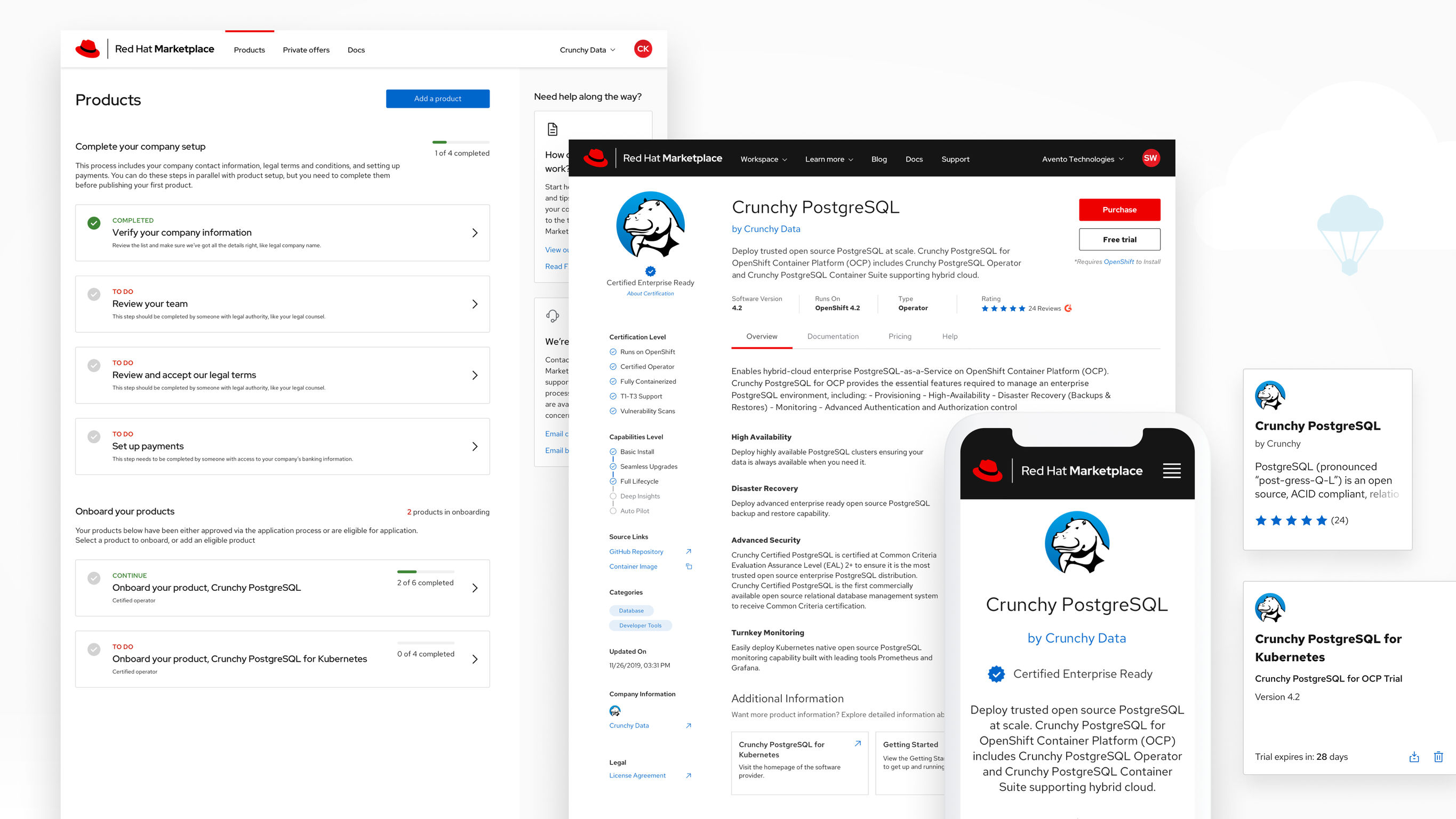The width and height of the screenshot is (1456, 819).
Task: Open the Crunchy Data company dropdown
Action: click(586, 49)
